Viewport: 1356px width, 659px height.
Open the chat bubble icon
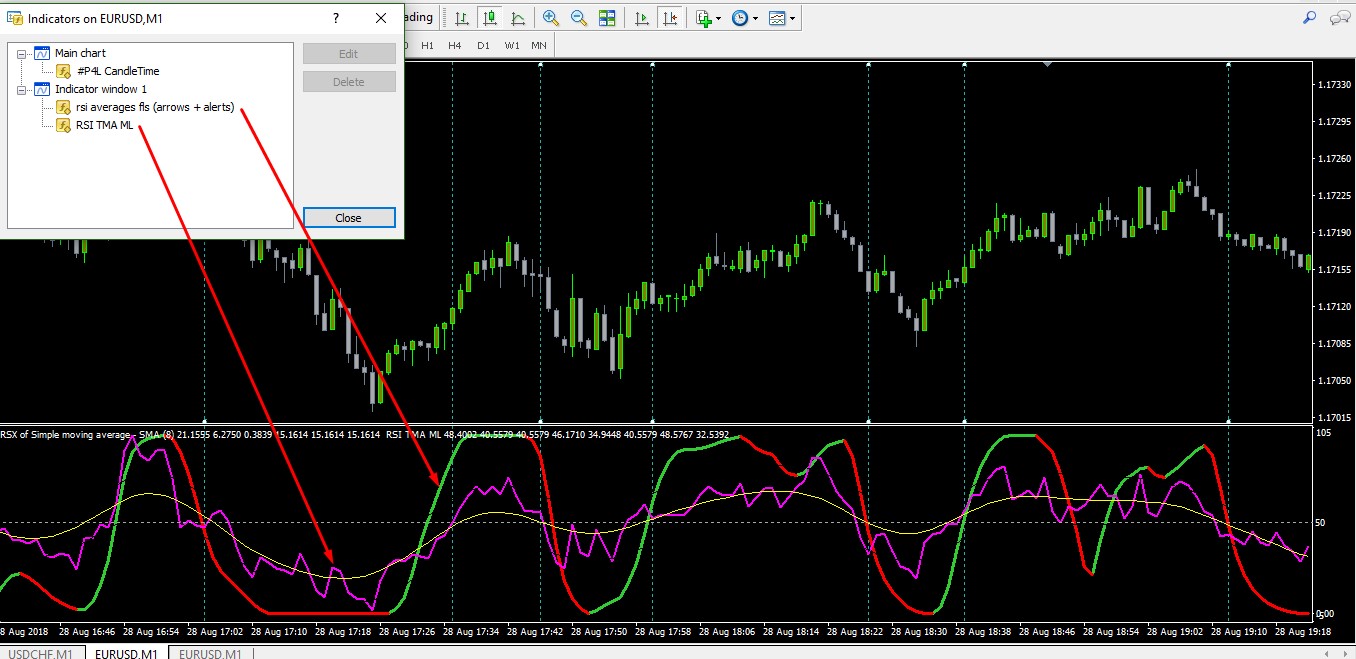click(1339, 18)
